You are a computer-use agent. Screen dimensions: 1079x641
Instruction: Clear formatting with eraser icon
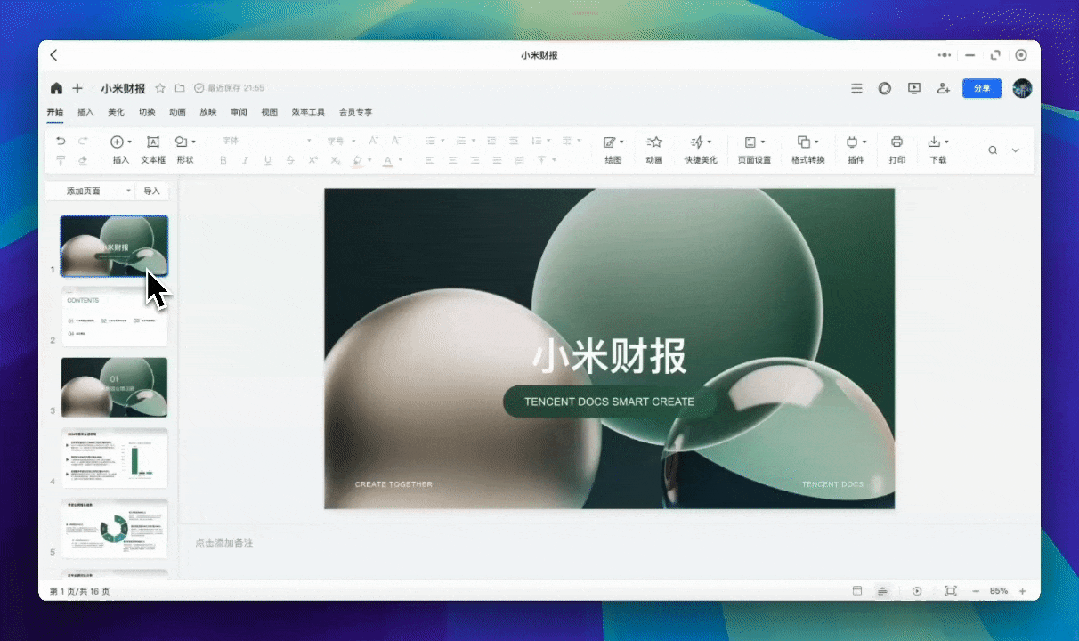click(x=83, y=160)
